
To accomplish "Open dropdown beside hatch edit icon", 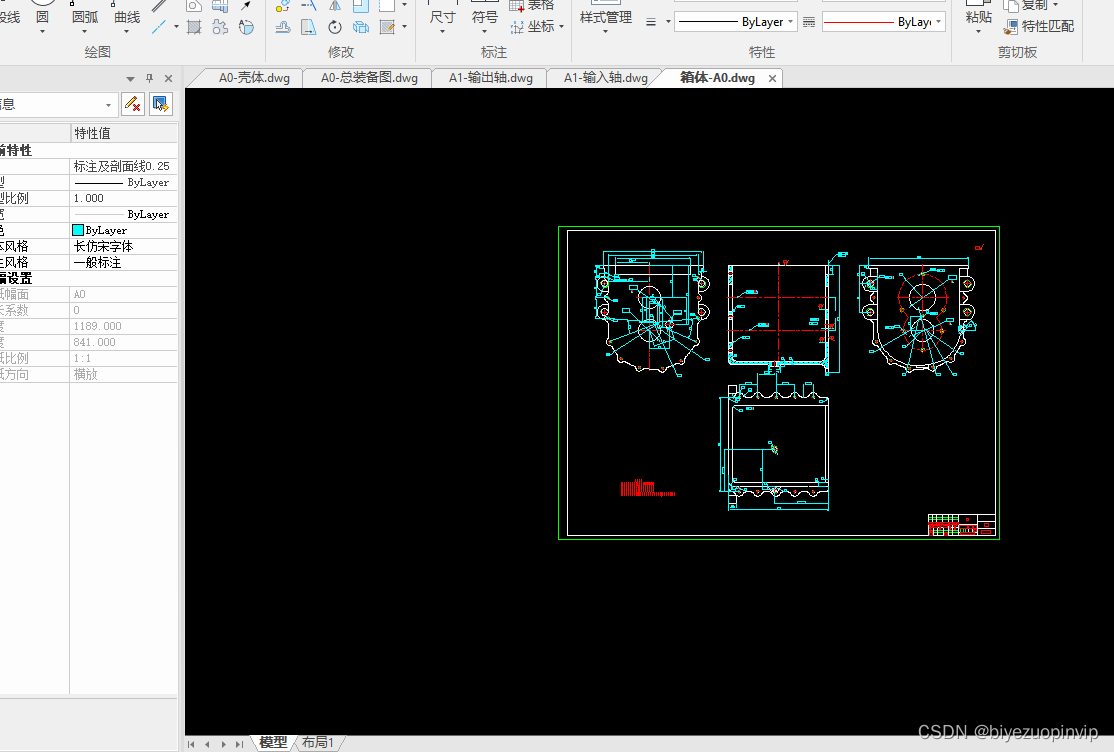I will click(404, 27).
